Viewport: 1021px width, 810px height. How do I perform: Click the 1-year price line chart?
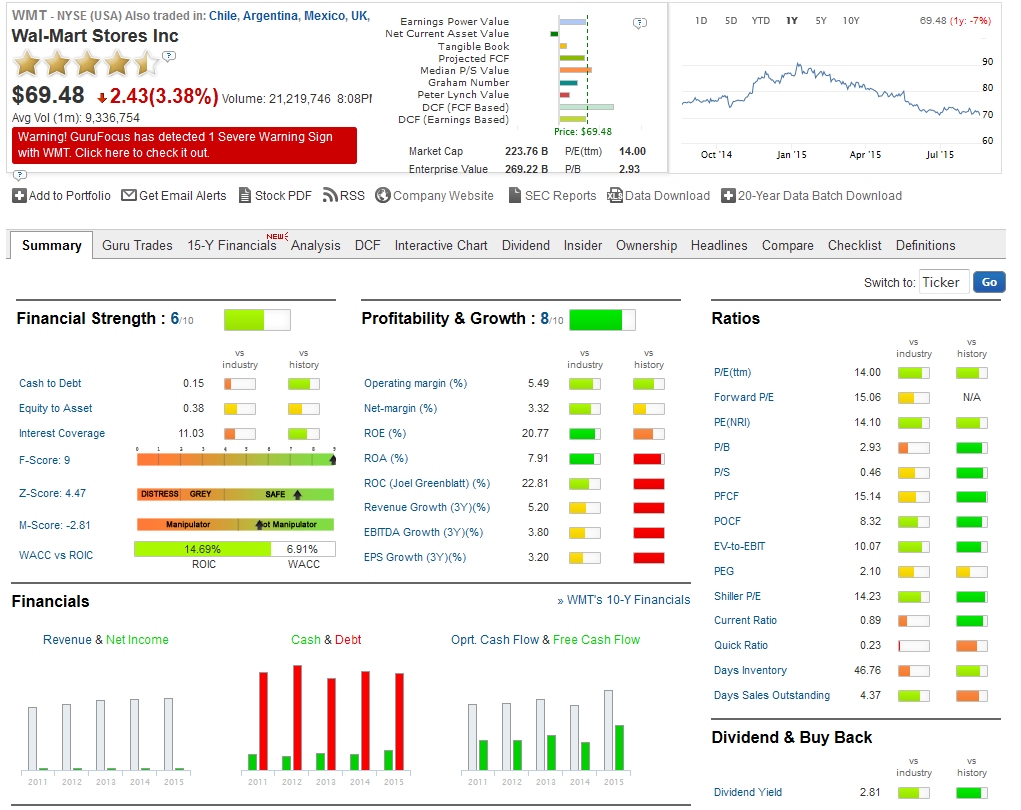tap(830, 91)
